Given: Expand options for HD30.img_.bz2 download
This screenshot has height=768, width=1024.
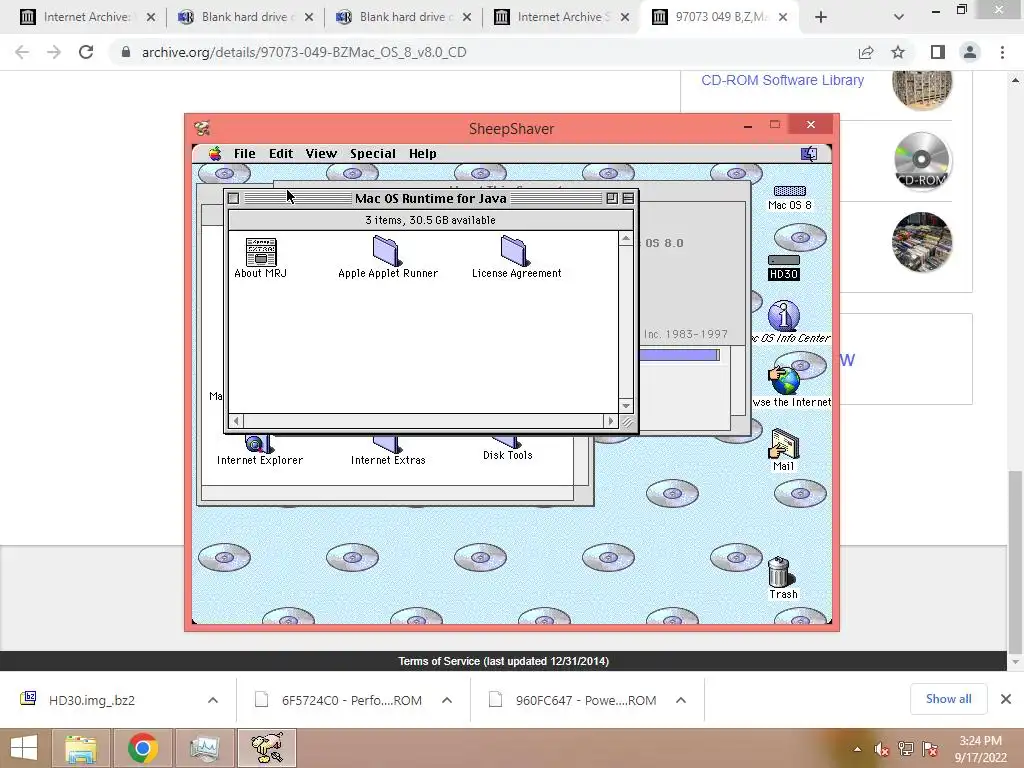Looking at the screenshot, I should [x=213, y=700].
